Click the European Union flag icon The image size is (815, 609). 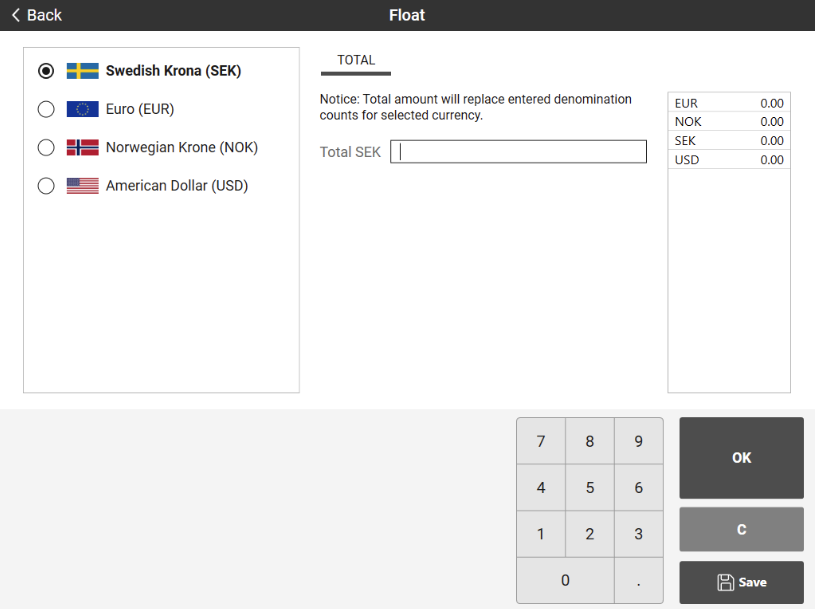coord(82,109)
